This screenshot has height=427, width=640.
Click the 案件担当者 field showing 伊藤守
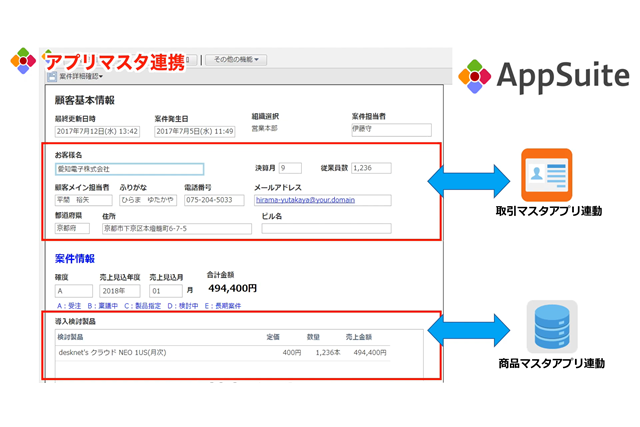pyautogui.click(x=391, y=129)
